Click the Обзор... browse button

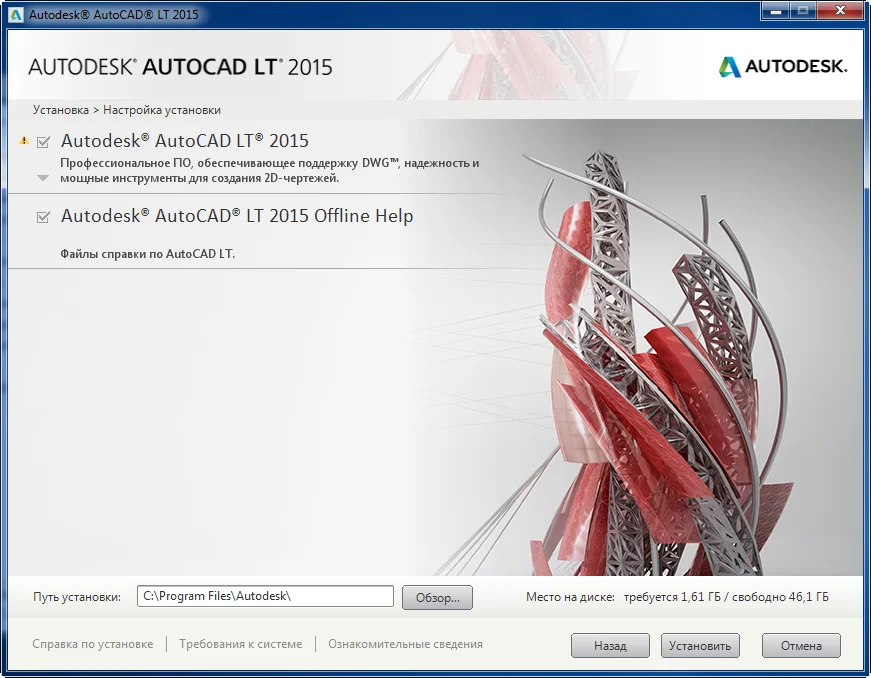coord(437,597)
